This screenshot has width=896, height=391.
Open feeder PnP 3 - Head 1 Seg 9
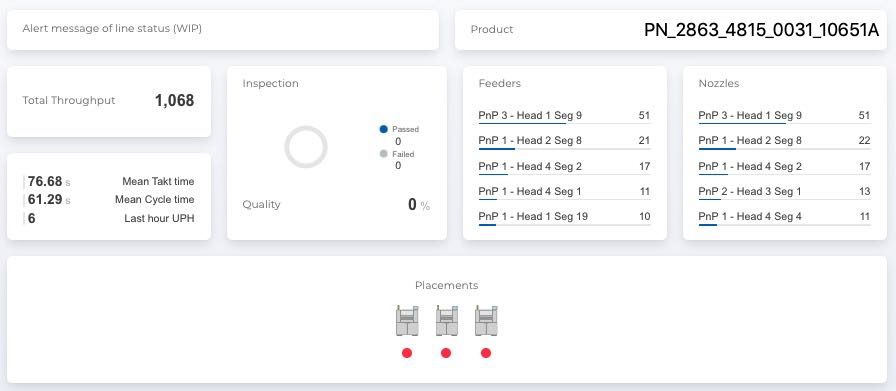point(565,116)
